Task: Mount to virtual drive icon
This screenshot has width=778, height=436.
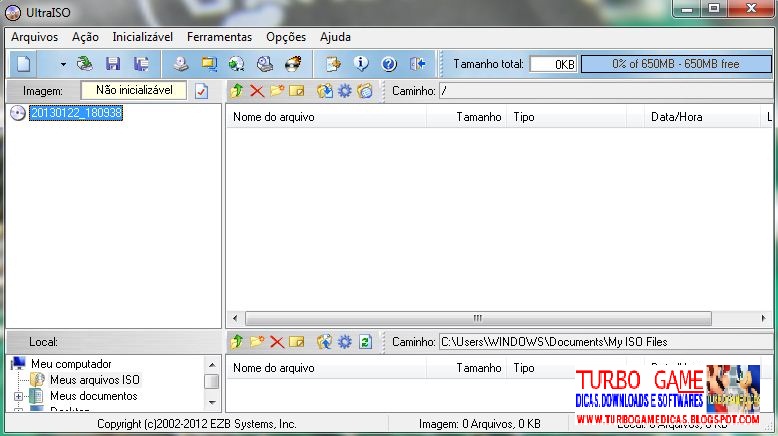Action: (x=264, y=64)
